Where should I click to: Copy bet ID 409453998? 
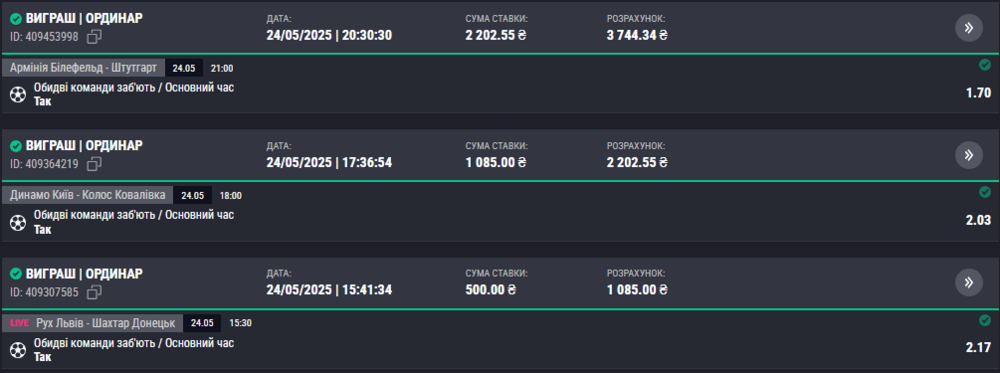94,37
